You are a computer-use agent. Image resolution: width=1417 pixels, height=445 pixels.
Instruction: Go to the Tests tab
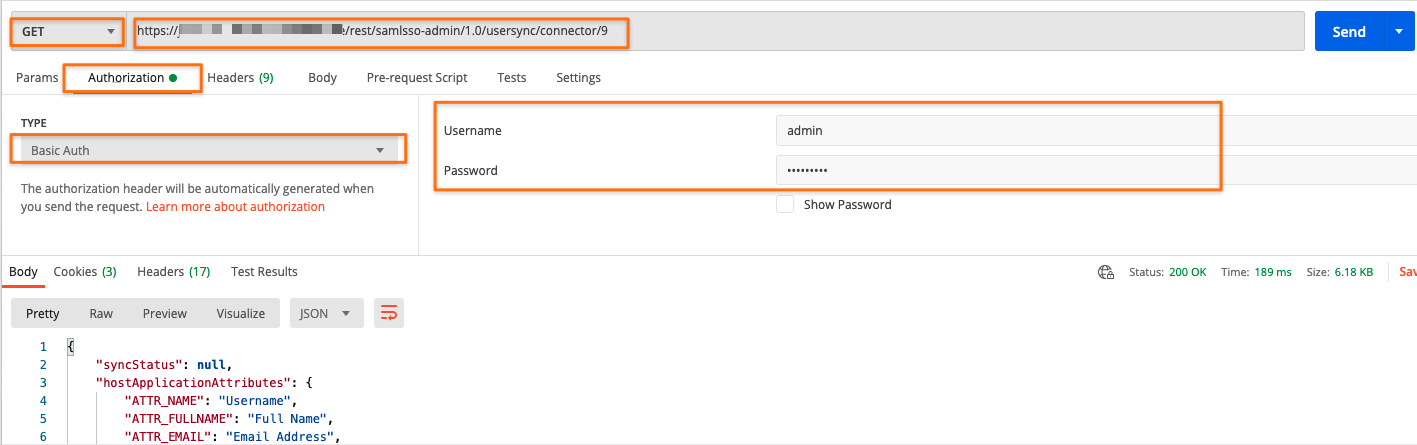coord(511,78)
